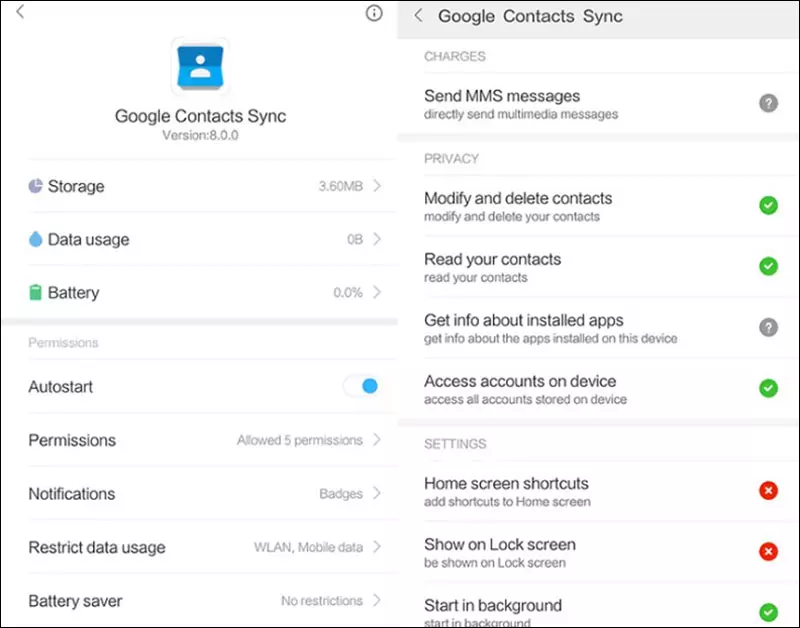The height and width of the screenshot is (628, 800).
Task: Select Home screen shortcuts title
Action: [x=506, y=483]
